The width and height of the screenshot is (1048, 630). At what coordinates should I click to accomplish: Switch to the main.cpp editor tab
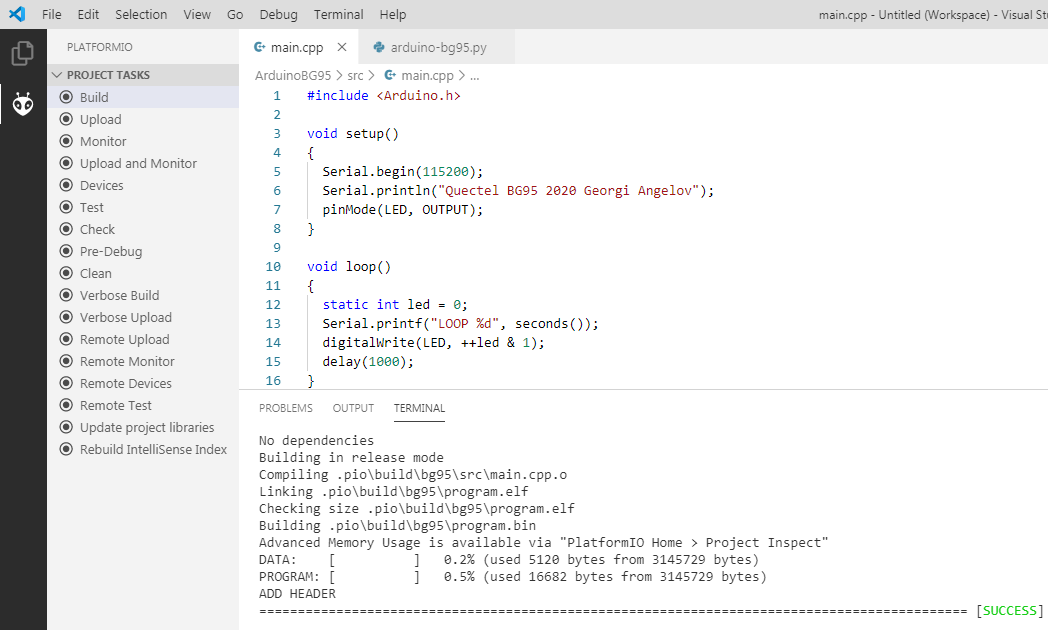coord(299,47)
